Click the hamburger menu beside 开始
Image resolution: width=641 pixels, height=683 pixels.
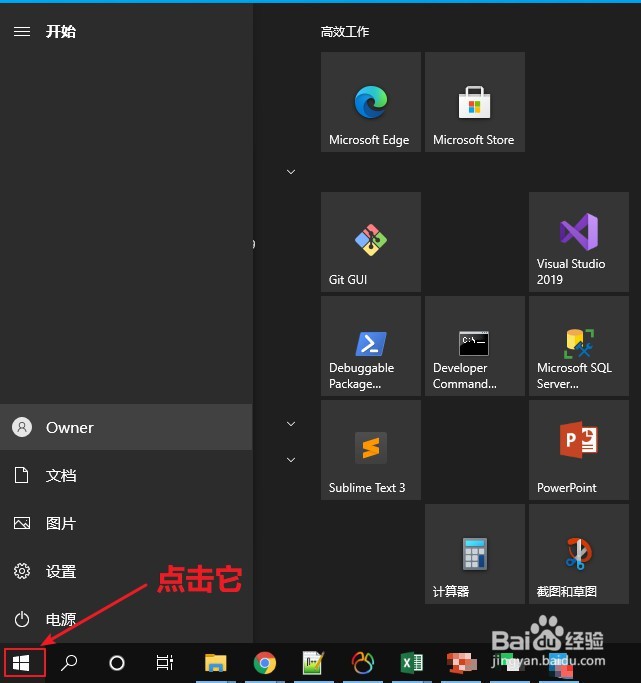pos(22,31)
